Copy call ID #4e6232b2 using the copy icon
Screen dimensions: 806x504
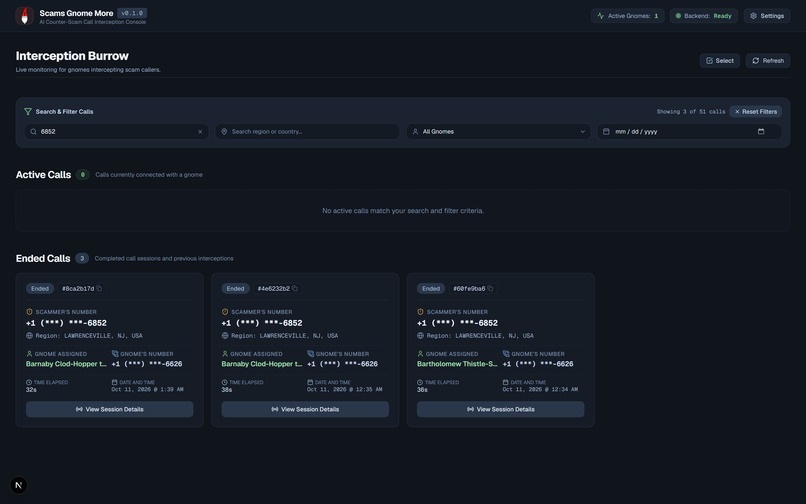295,289
